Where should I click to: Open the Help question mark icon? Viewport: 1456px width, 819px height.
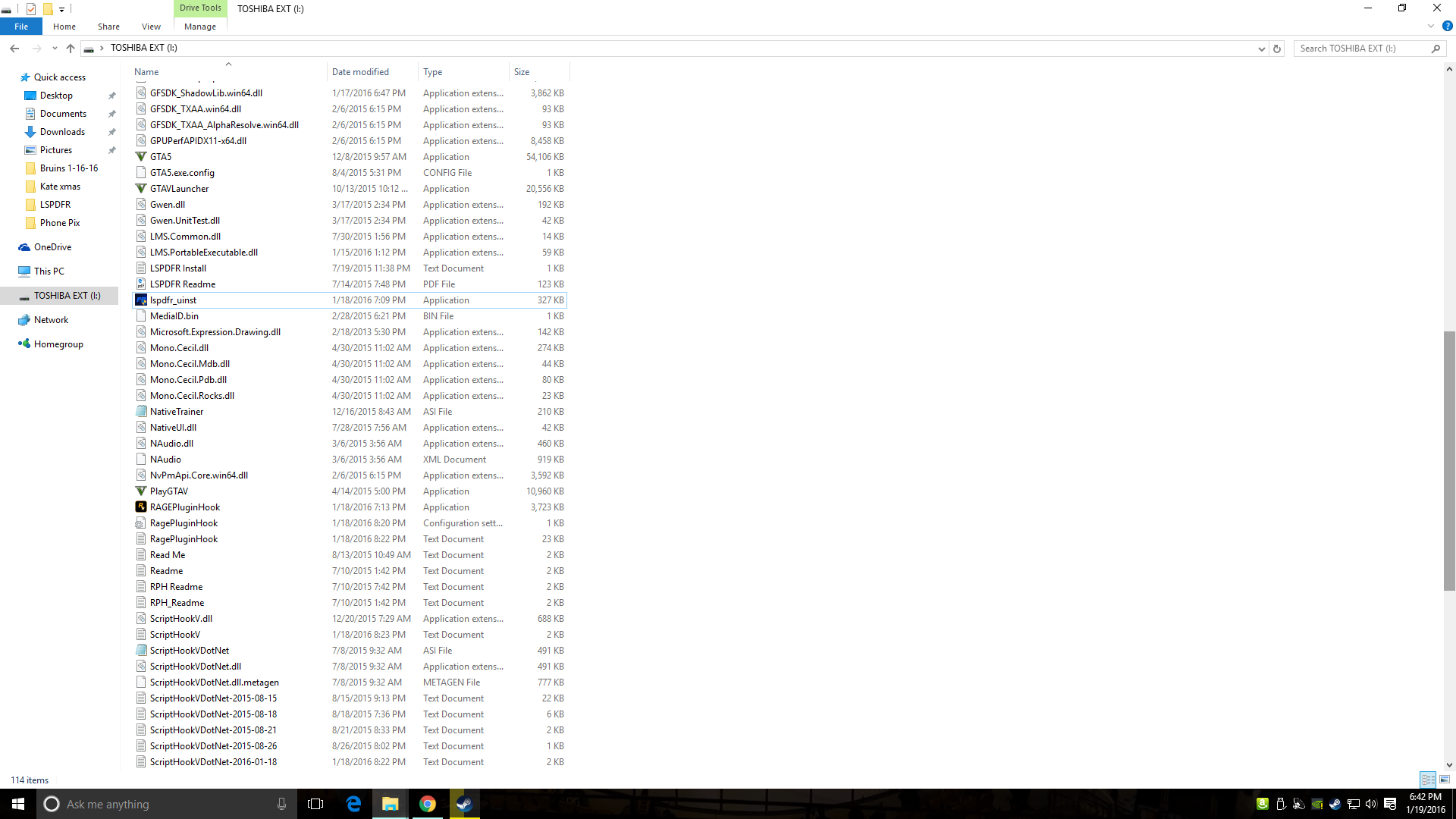tap(1447, 26)
